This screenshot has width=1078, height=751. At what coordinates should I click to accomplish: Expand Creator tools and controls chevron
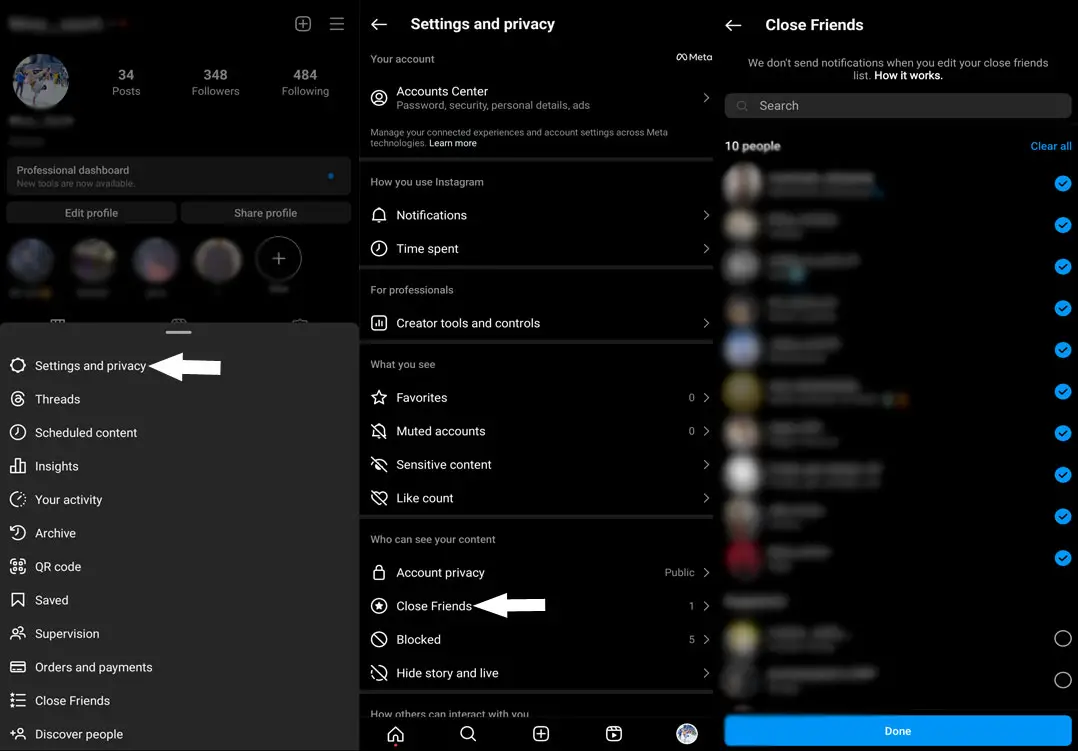coord(706,323)
